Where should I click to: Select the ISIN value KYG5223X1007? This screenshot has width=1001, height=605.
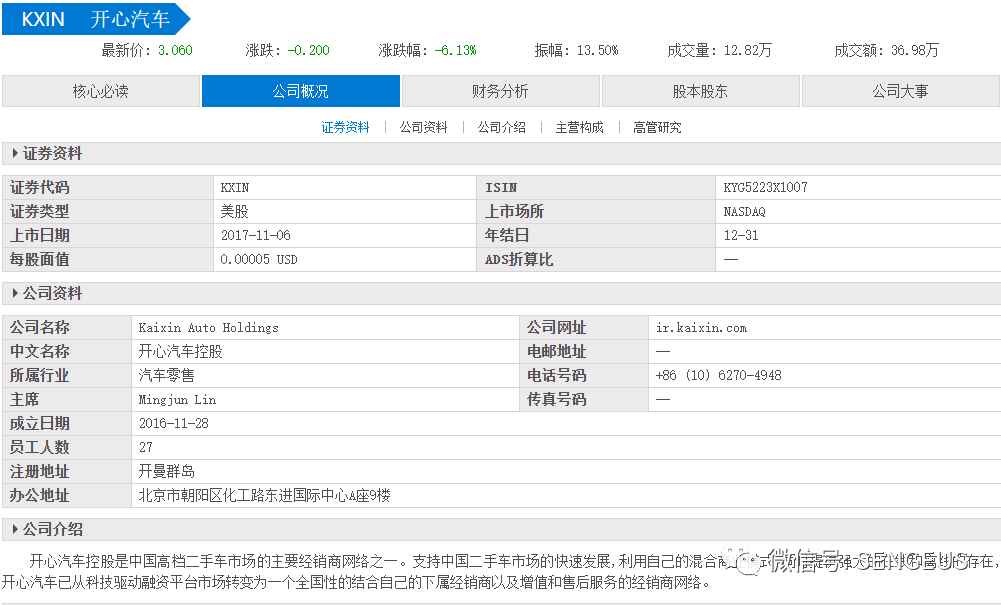tap(765, 188)
